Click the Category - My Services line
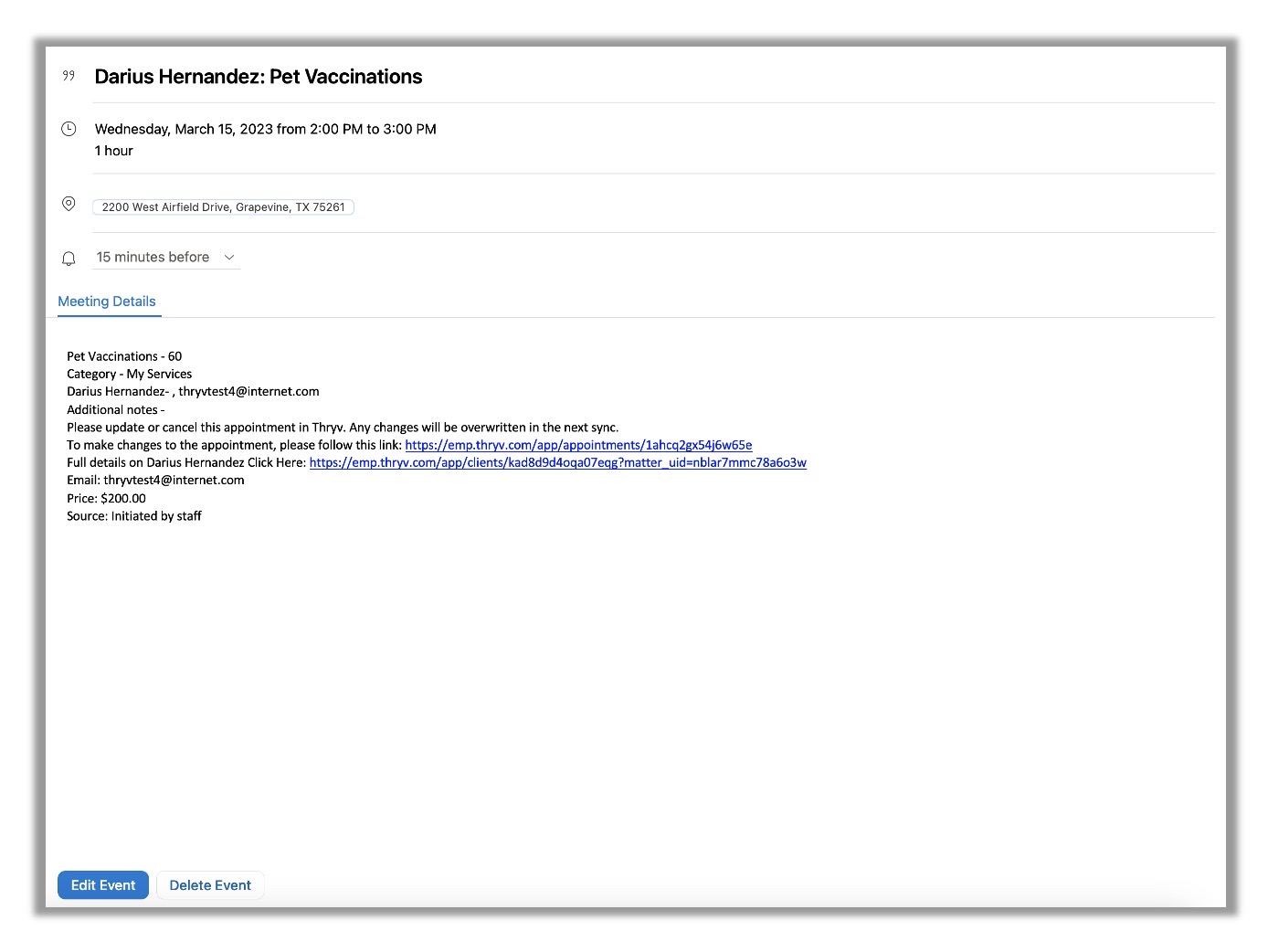The image size is (1268, 952). (130, 374)
